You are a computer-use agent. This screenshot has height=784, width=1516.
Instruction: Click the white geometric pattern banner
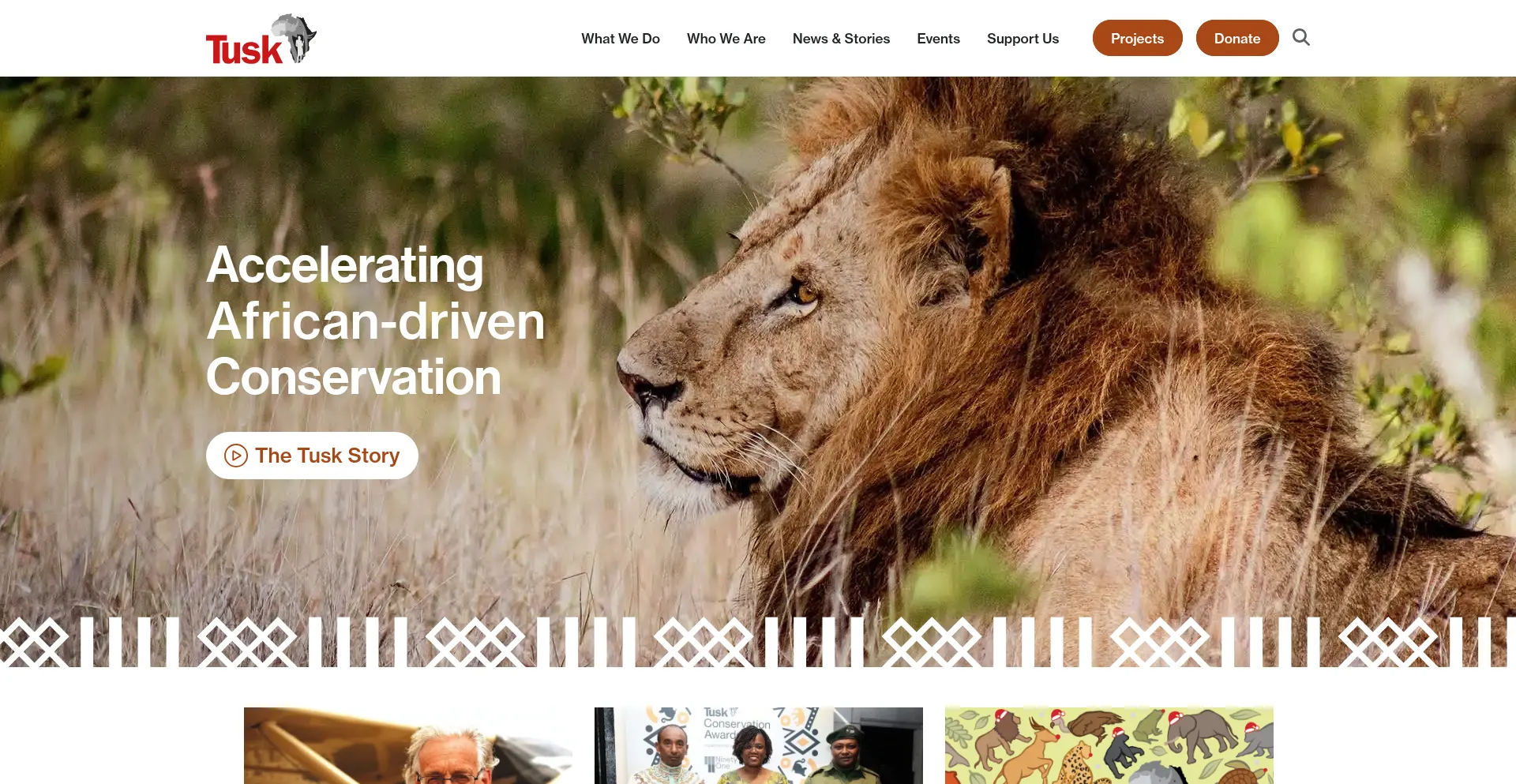[x=758, y=642]
